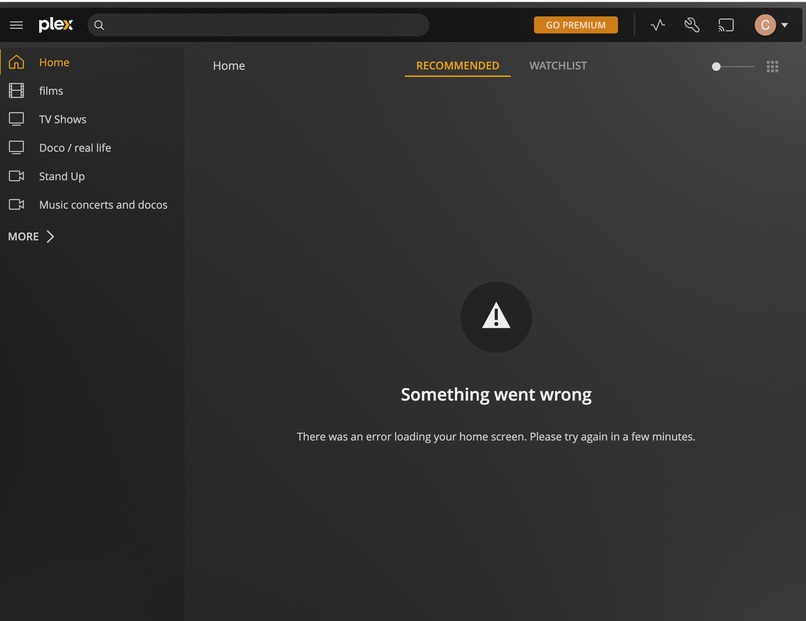Expand the account dropdown arrow

point(784,25)
